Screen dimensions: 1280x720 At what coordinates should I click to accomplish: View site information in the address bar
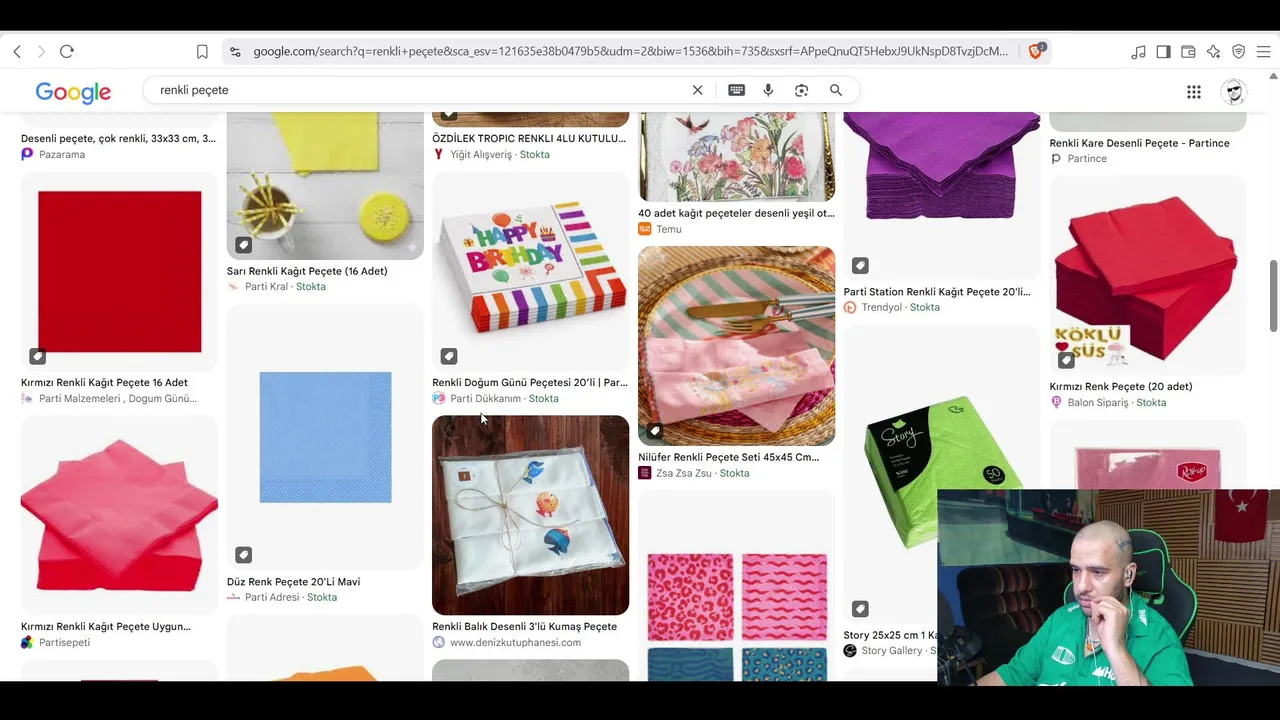pos(234,51)
